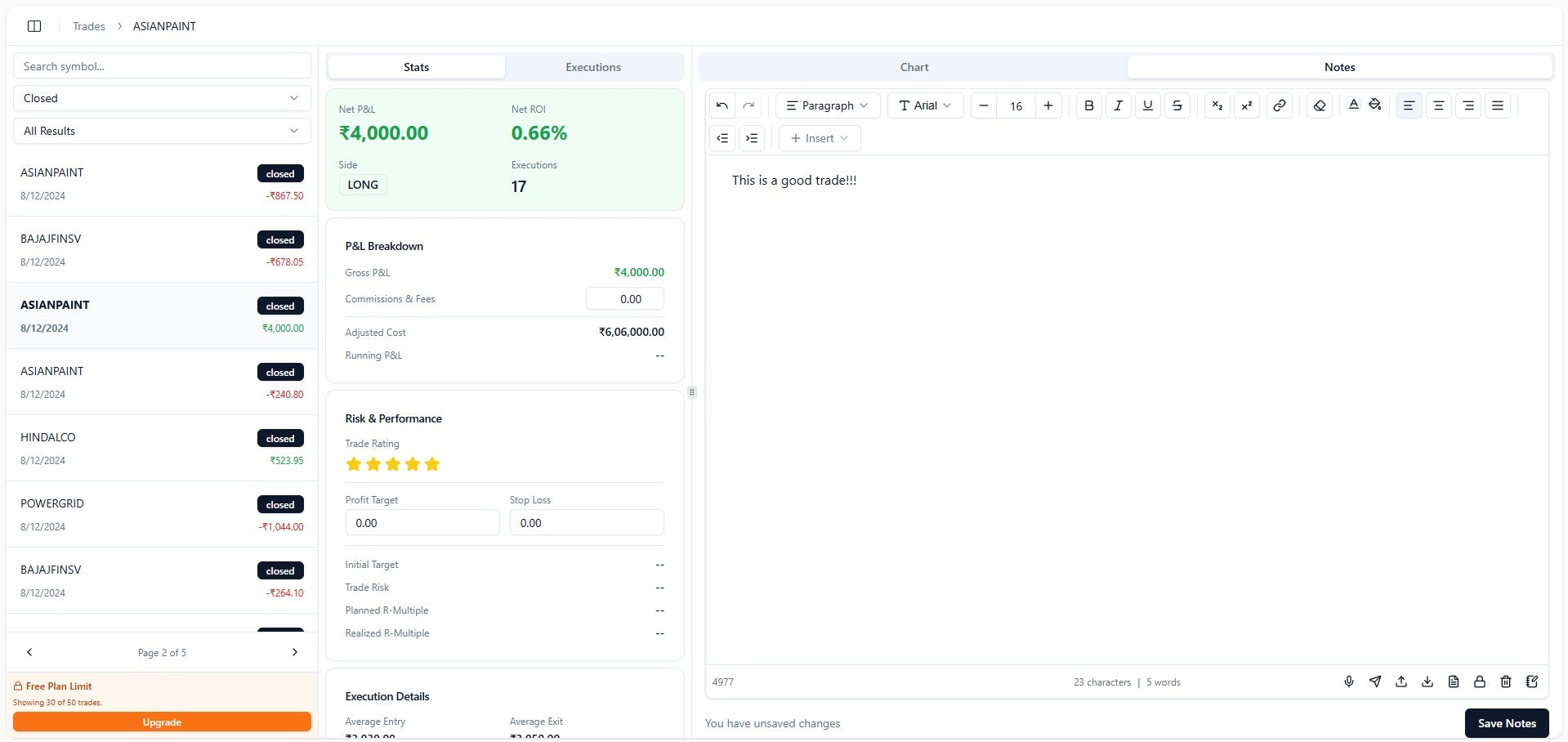Set trade rating using the third star
This screenshot has width=1568, height=742.
(392, 463)
